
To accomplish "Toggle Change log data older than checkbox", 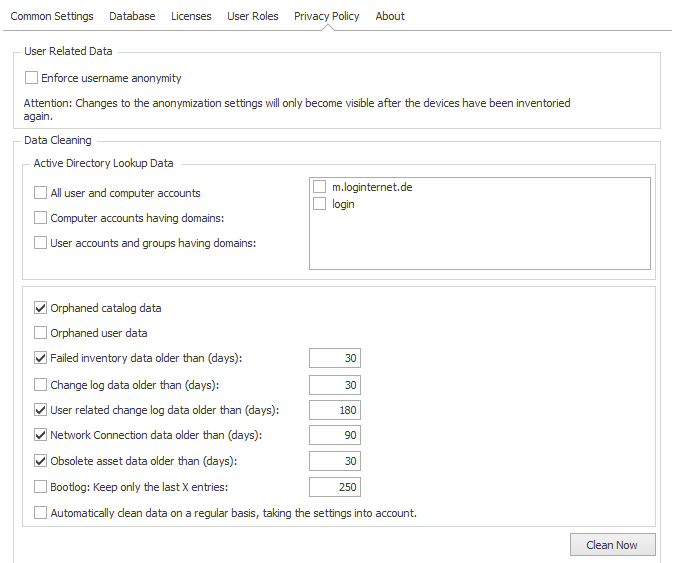I will tap(40, 385).
